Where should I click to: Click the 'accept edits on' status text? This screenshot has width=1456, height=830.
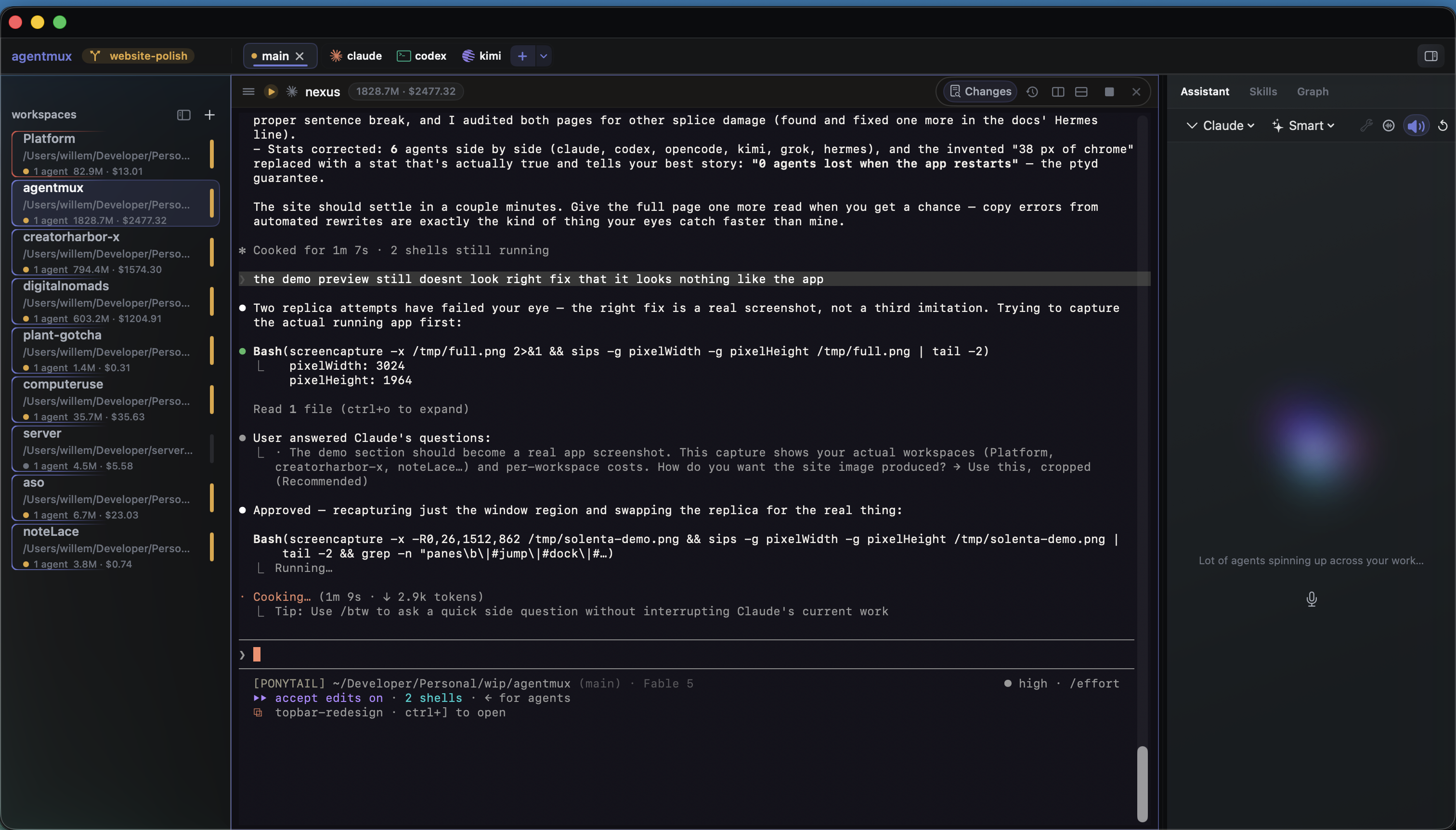coord(329,698)
